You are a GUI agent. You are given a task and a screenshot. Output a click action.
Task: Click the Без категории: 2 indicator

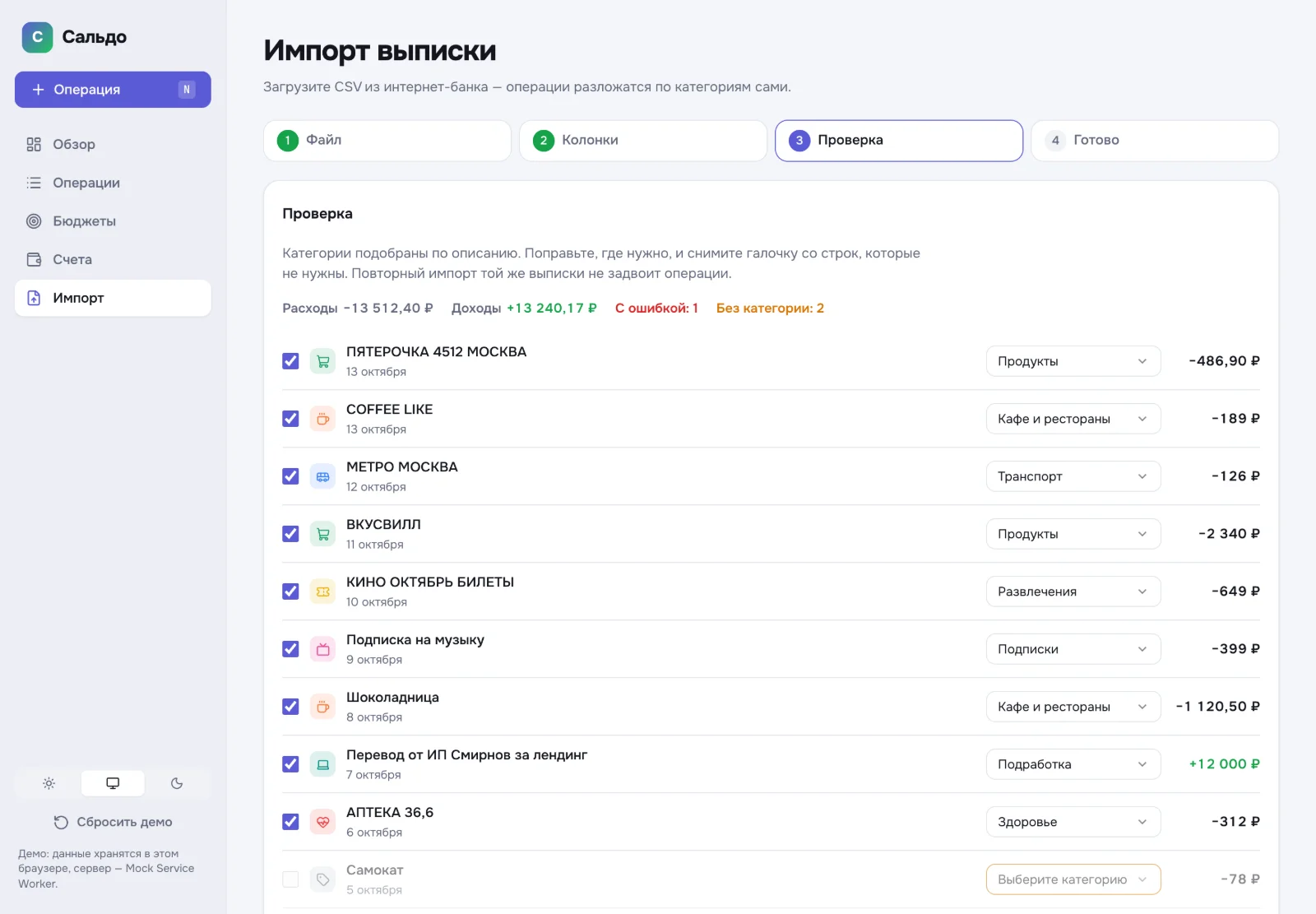(x=770, y=308)
